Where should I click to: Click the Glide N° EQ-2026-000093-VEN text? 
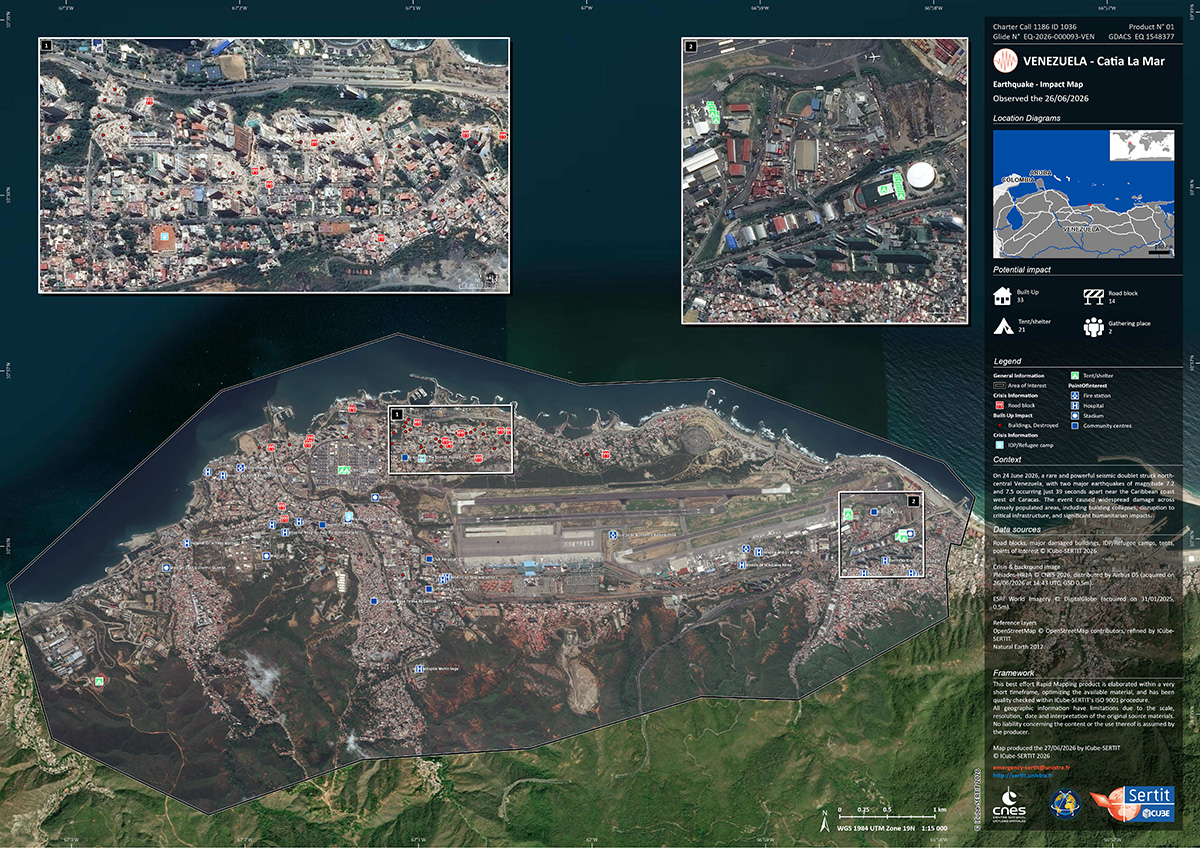pos(1044,36)
